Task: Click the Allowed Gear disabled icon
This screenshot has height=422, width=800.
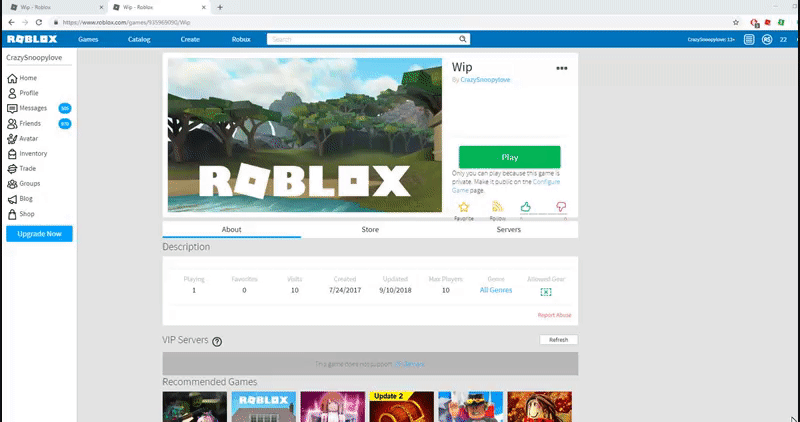Action: [546, 292]
